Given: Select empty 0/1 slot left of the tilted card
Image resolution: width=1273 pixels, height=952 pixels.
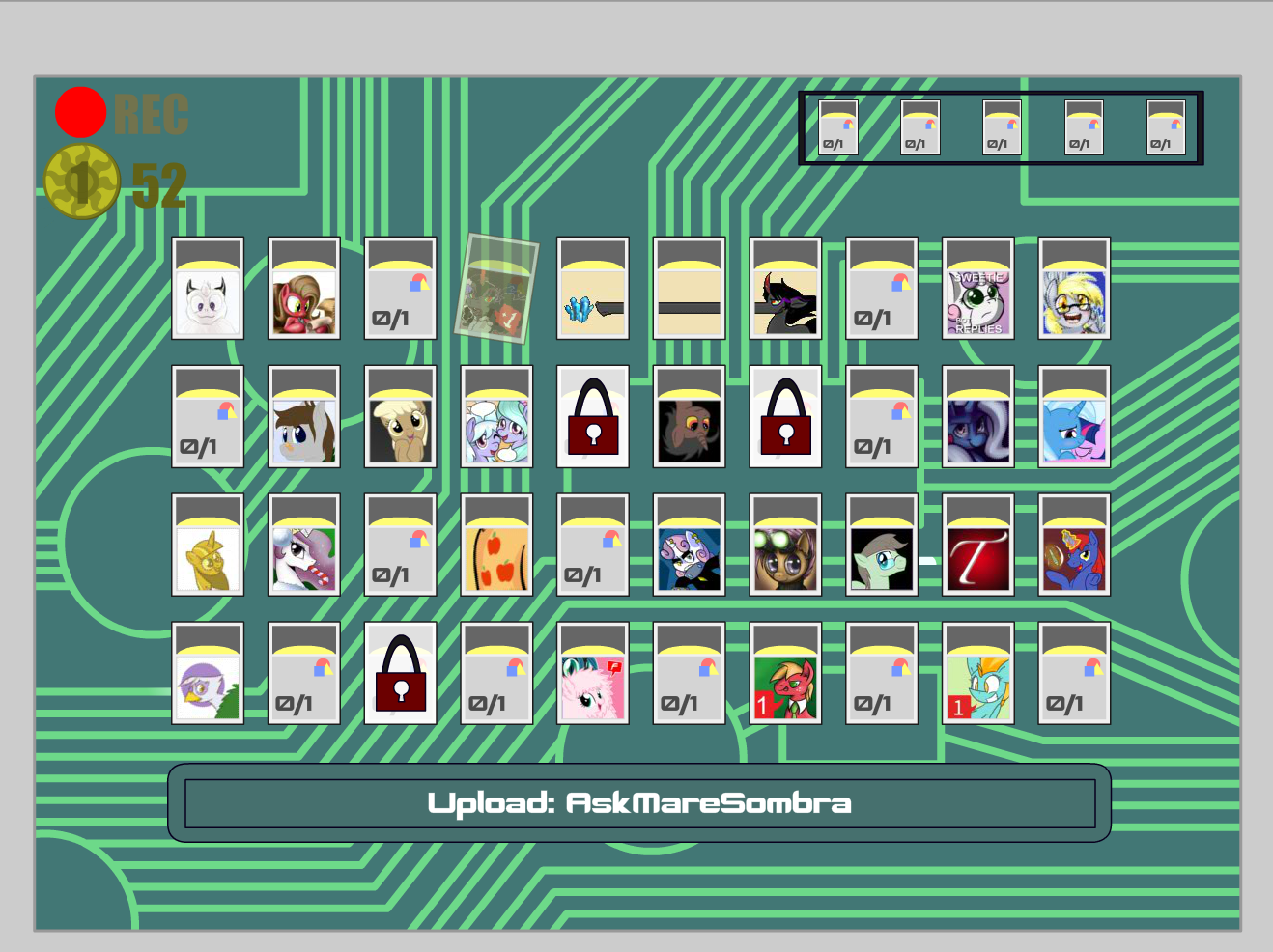Looking at the screenshot, I should [401, 288].
